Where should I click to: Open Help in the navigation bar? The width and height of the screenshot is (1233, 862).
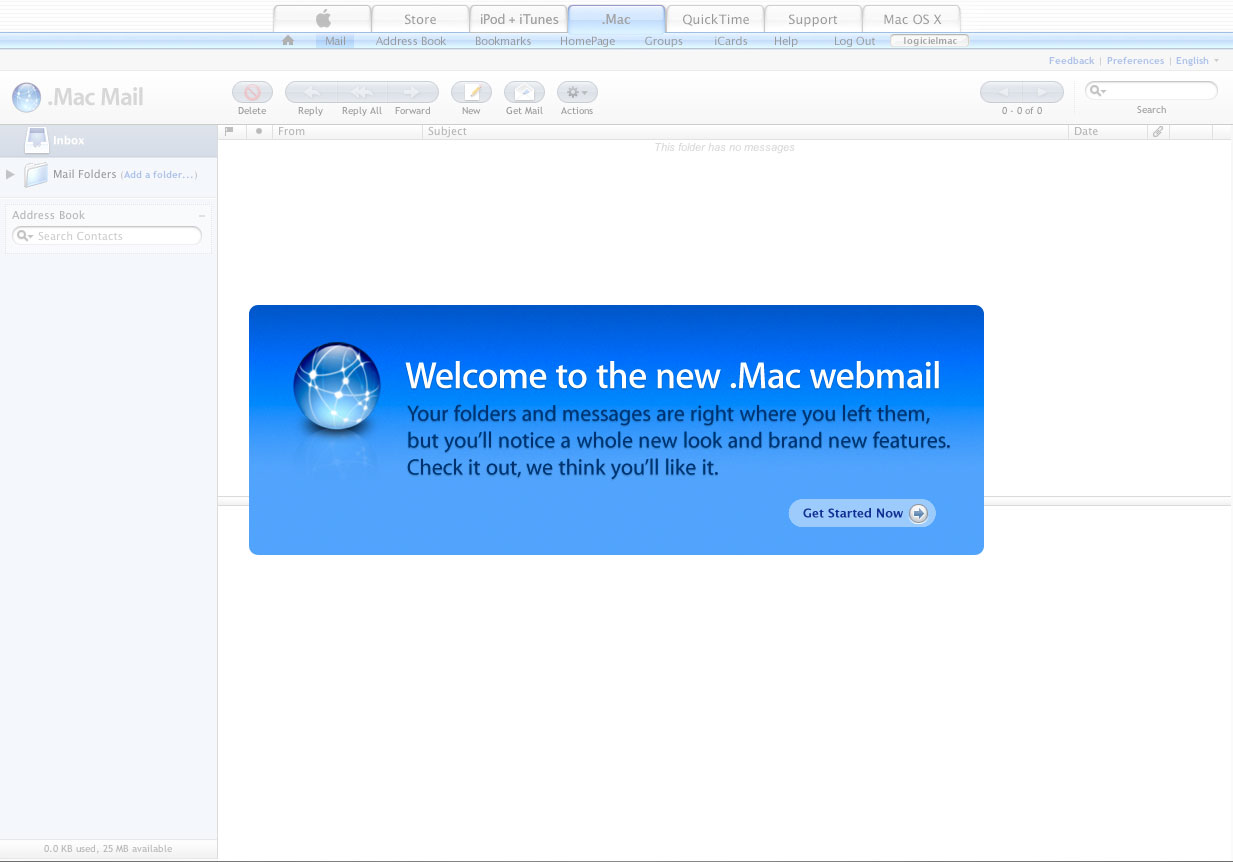pyautogui.click(x=786, y=41)
